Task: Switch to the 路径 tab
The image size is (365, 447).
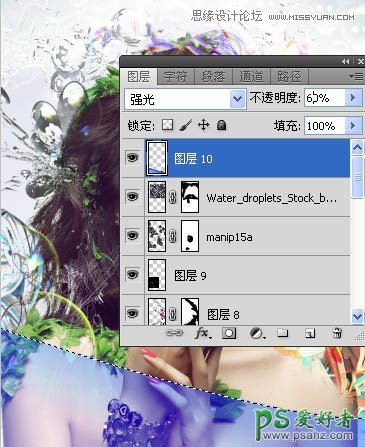Action: point(289,77)
